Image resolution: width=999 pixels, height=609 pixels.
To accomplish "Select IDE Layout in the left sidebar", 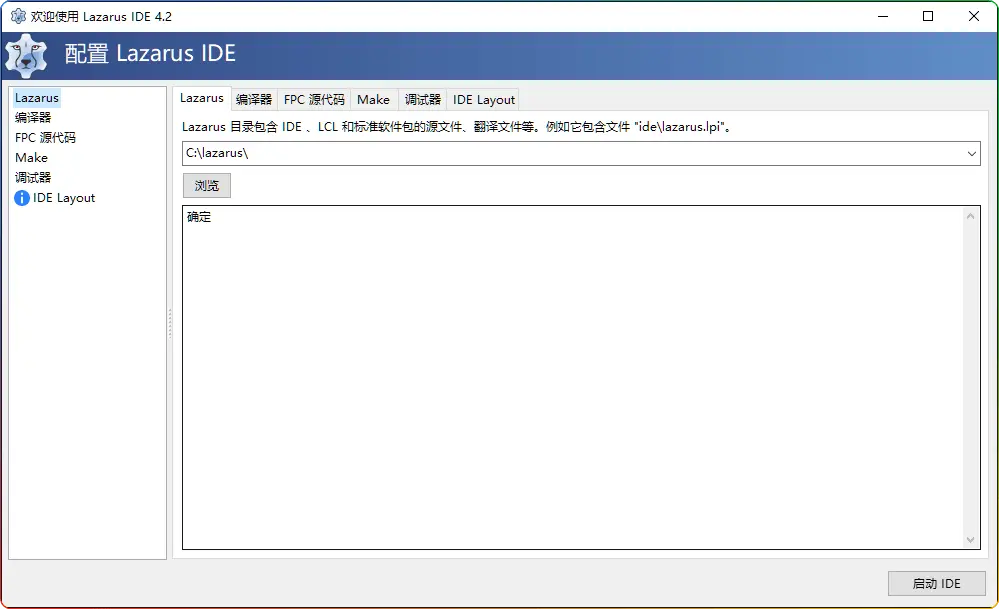I will click(x=64, y=198).
